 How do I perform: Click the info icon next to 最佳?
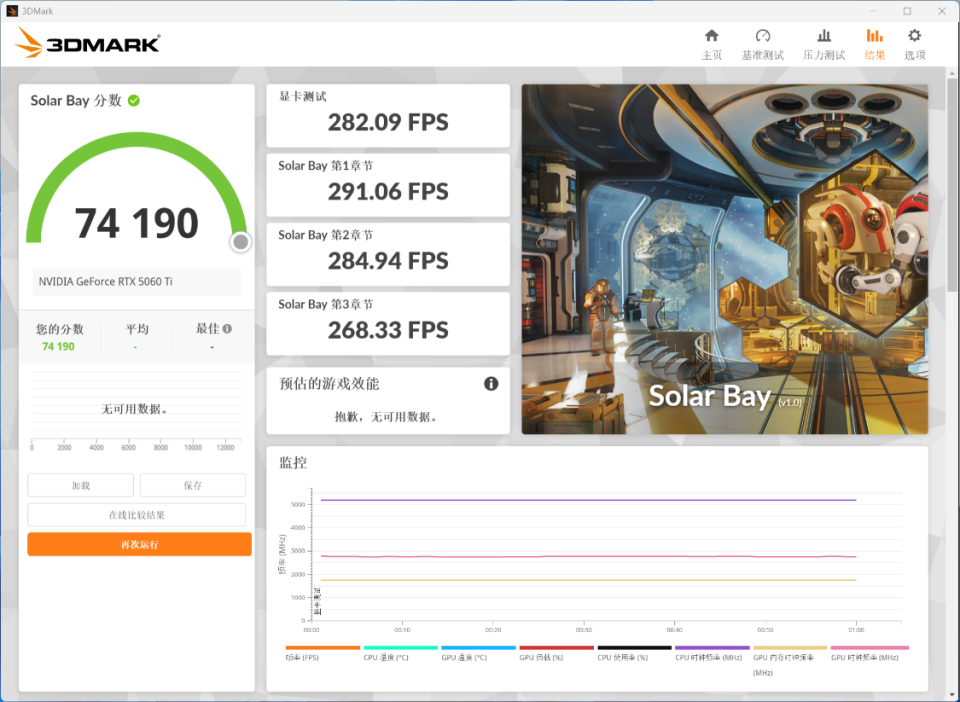227,329
